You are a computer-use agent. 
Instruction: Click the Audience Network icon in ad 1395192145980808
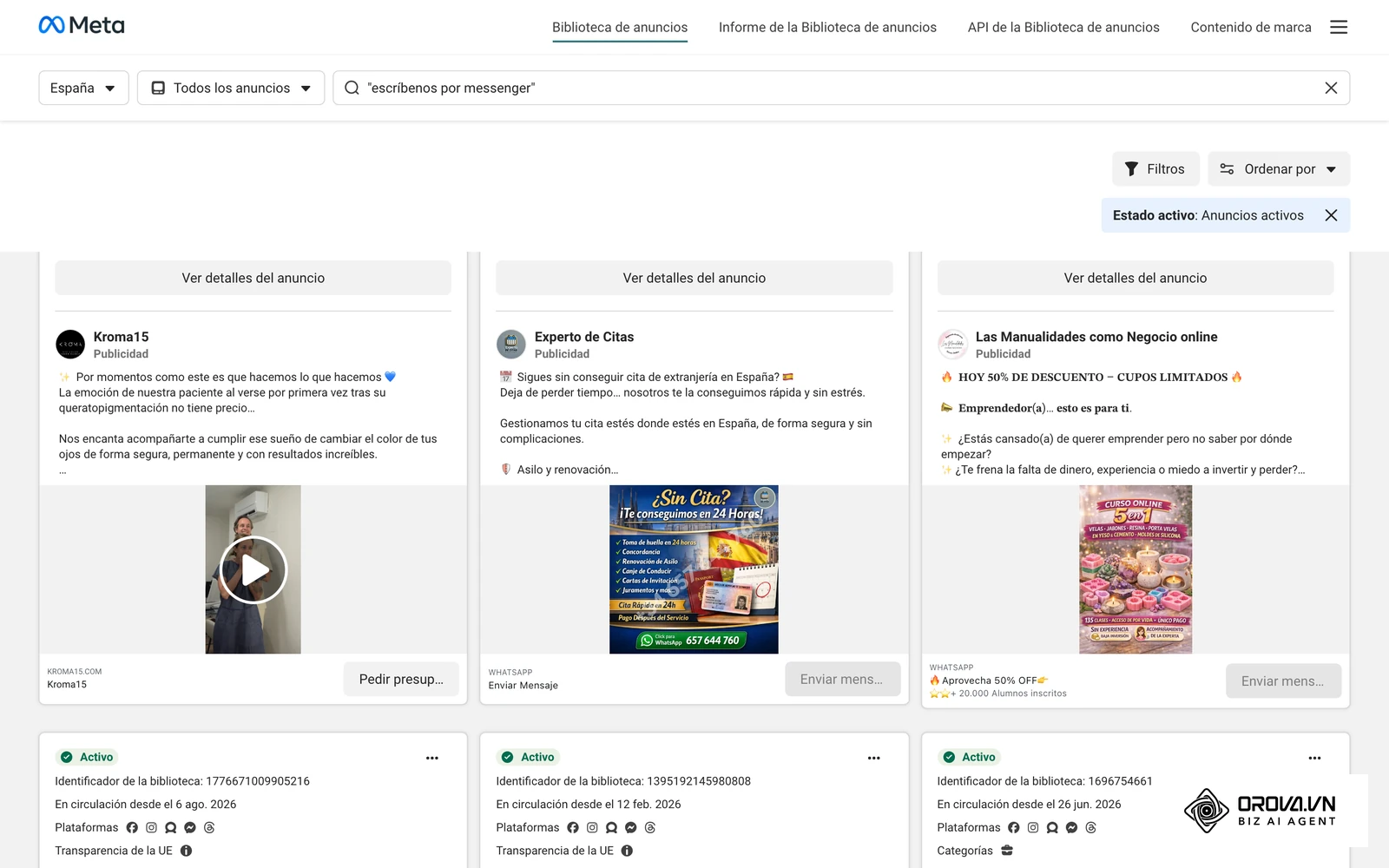point(611,827)
